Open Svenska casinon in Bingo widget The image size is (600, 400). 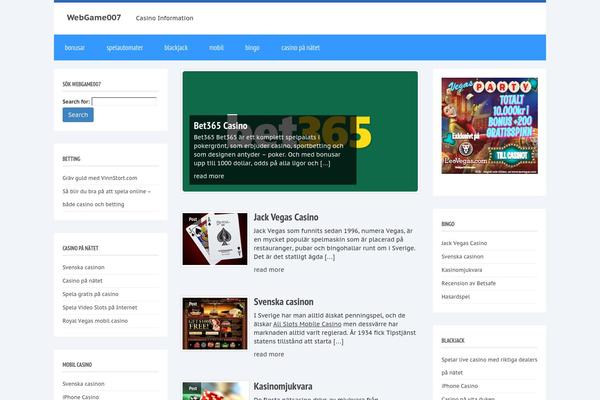coord(462,256)
